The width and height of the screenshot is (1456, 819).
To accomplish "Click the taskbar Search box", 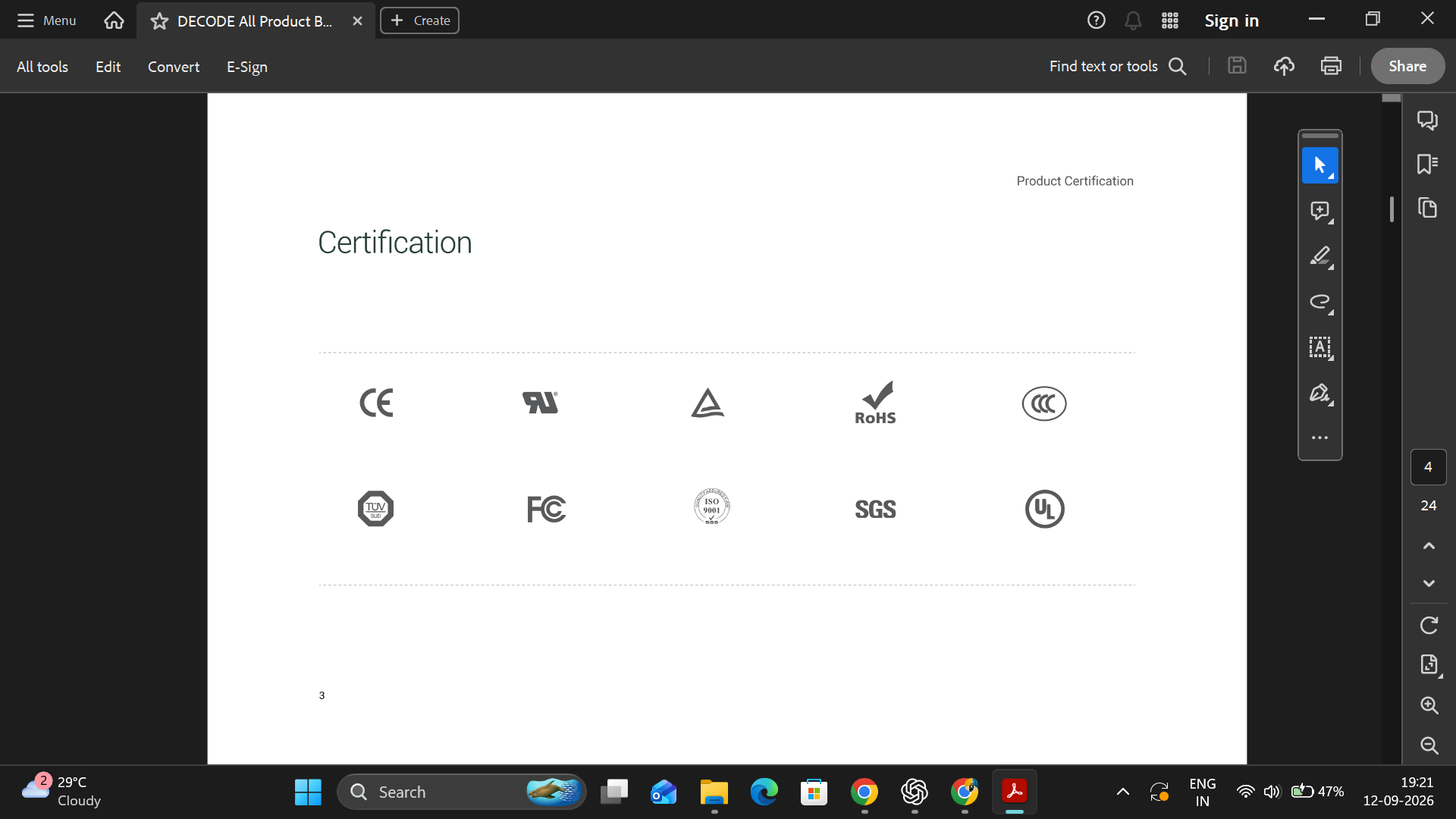I will (461, 792).
